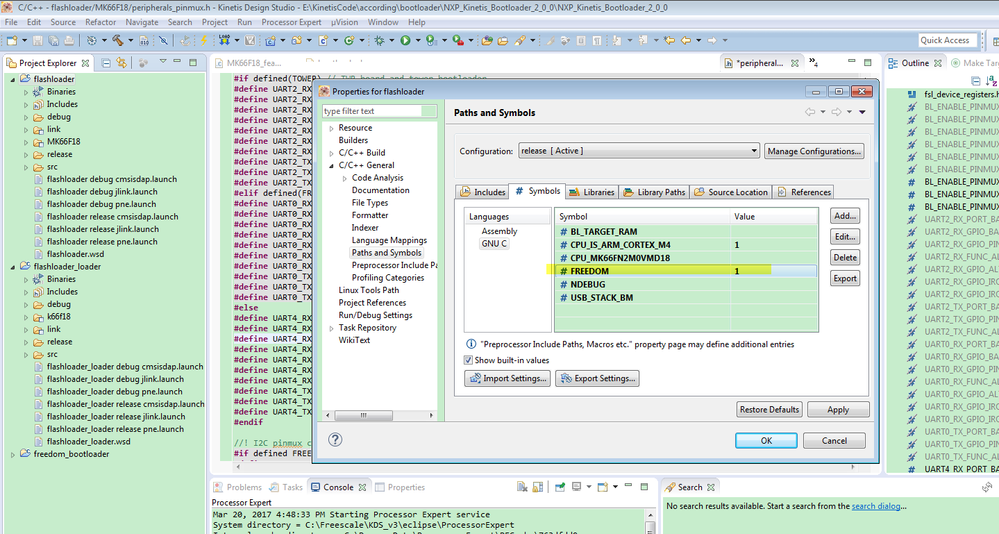Screen dimensions: 999x534
Task: Click Export Settings... button
Action: (x=597, y=378)
